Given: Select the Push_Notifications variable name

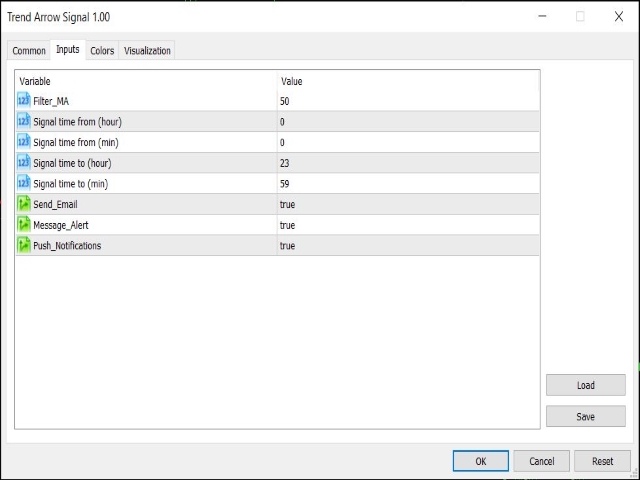Looking at the screenshot, I should (x=67, y=246).
